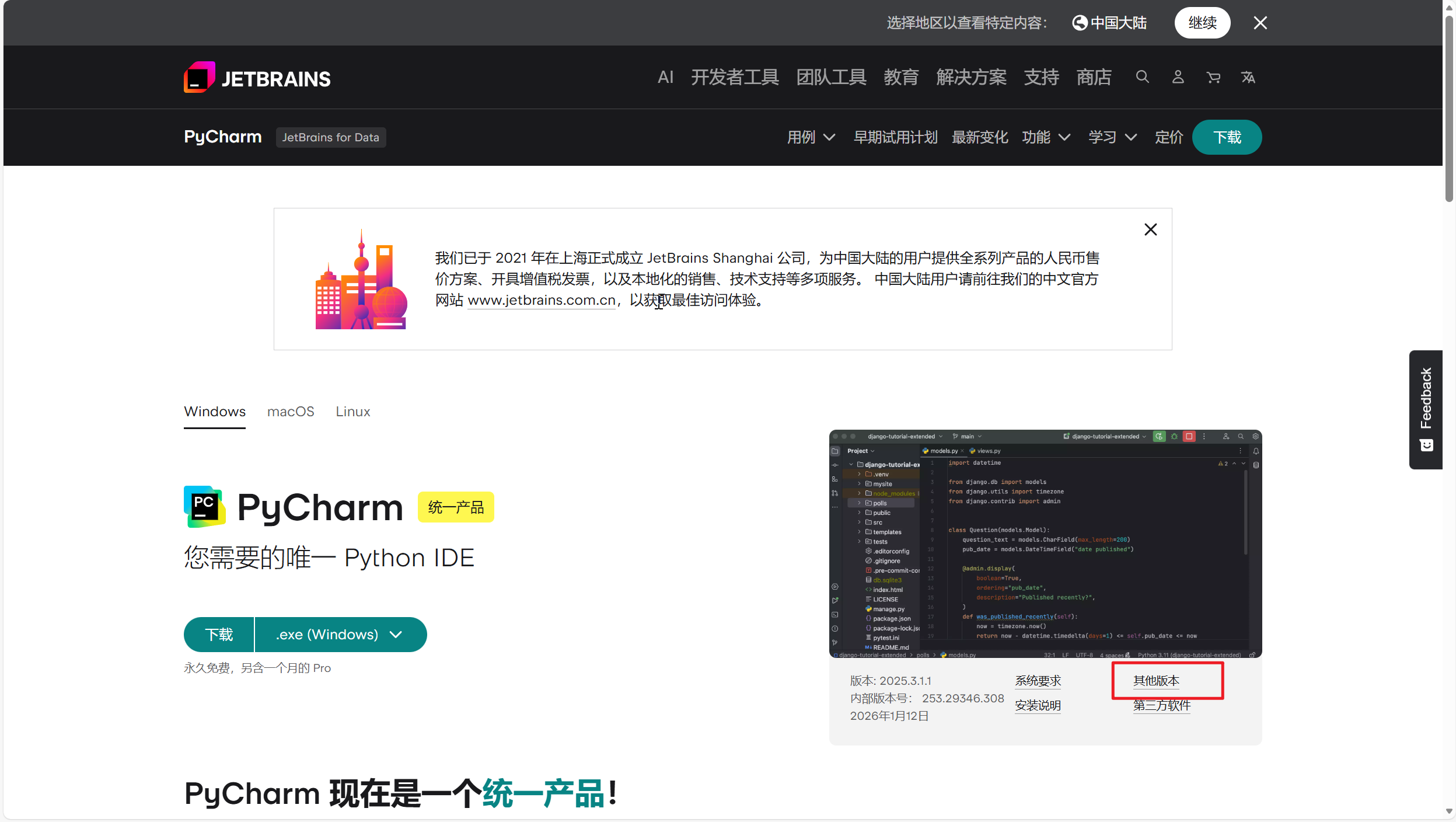
Task: Switch to the macOS tab
Action: [291, 412]
